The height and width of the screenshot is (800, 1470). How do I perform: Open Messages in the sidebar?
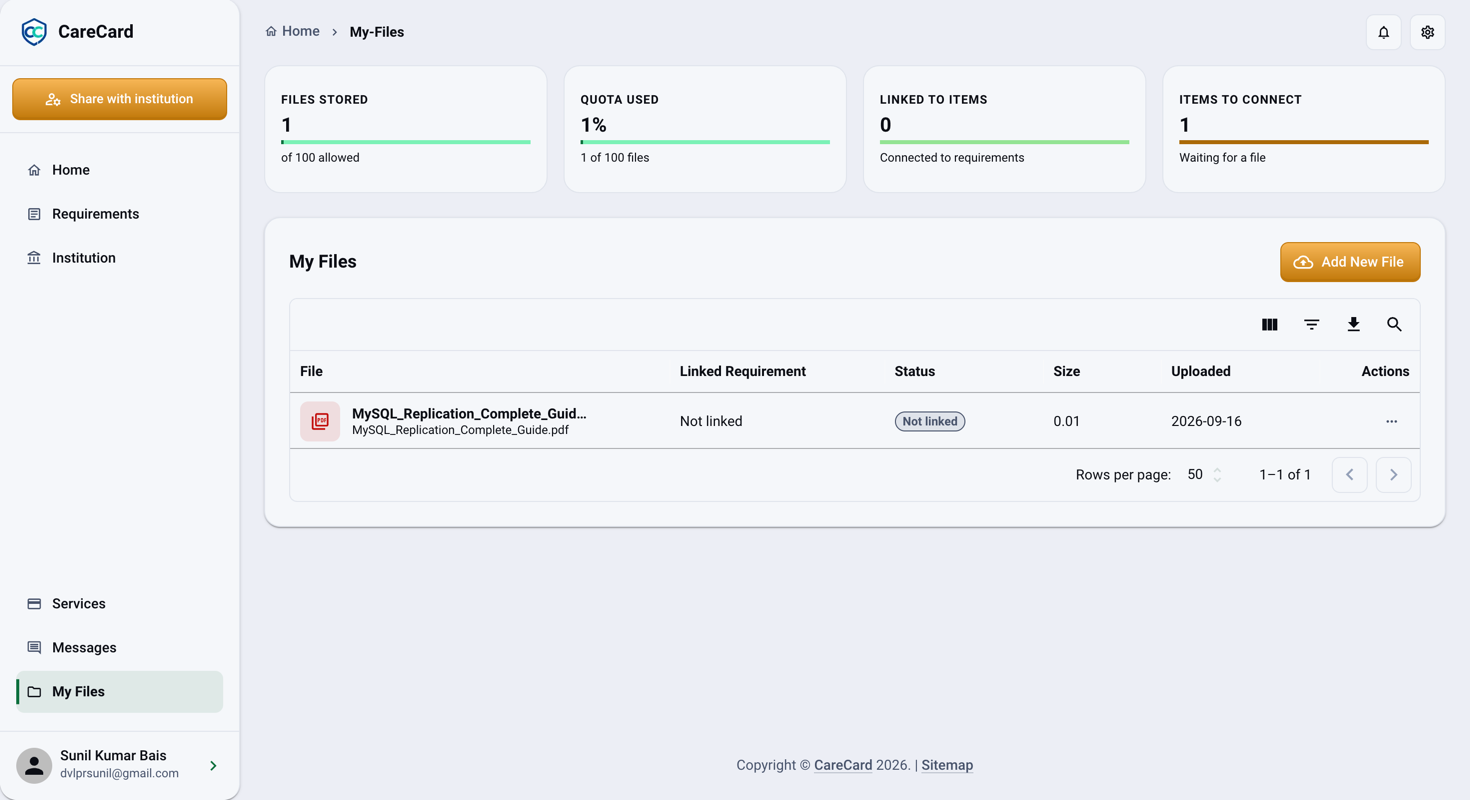coord(120,648)
